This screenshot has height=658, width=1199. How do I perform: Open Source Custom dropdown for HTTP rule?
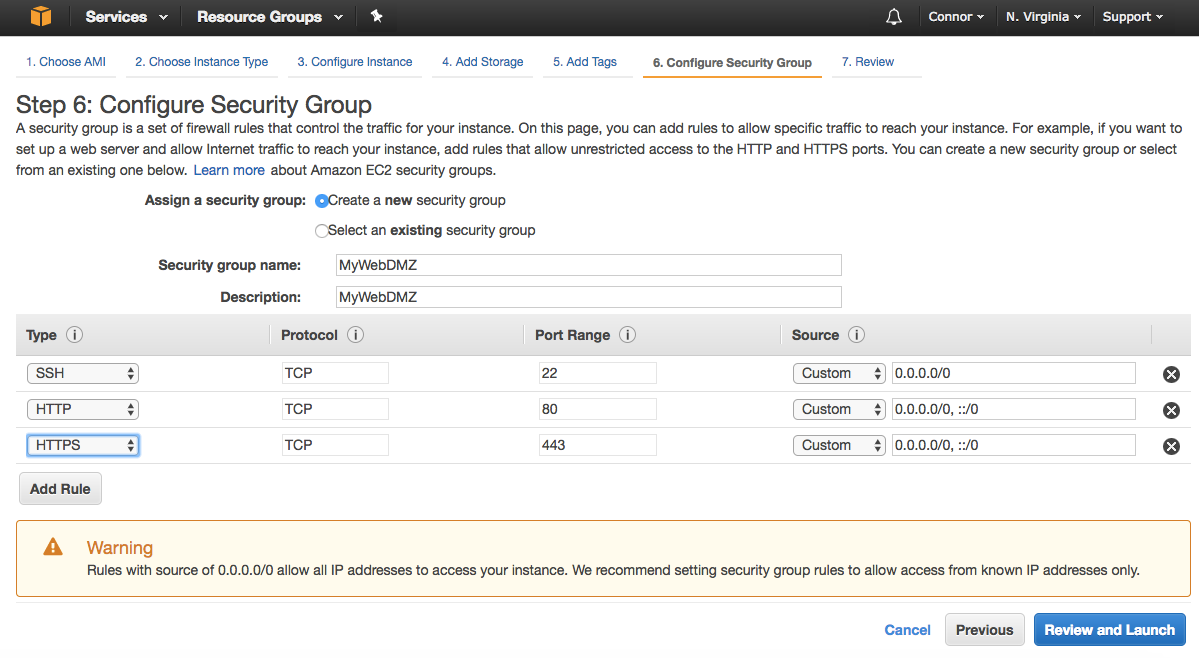[x=839, y=409]
